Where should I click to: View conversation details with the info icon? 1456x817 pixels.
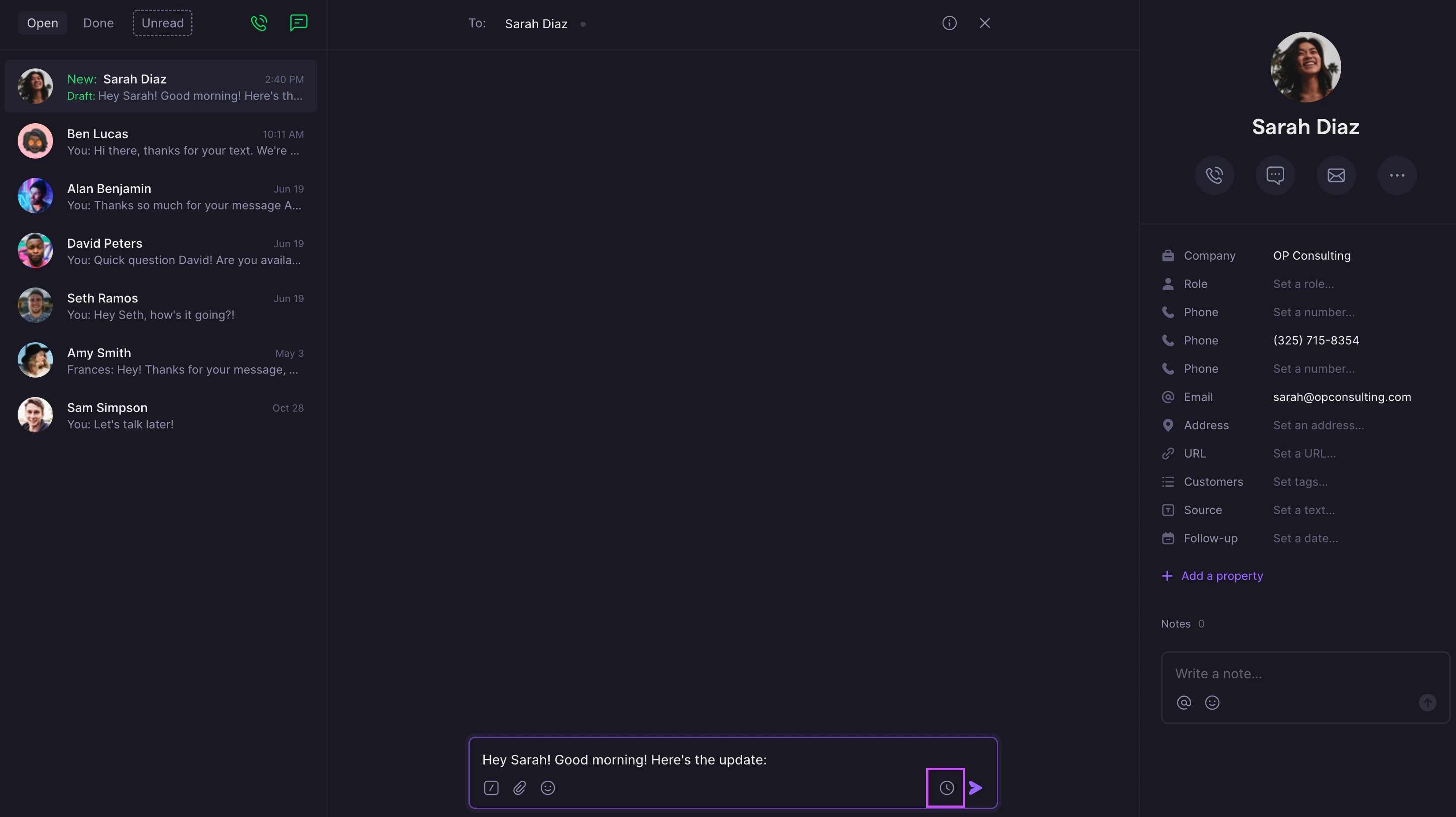click(950, 23)
